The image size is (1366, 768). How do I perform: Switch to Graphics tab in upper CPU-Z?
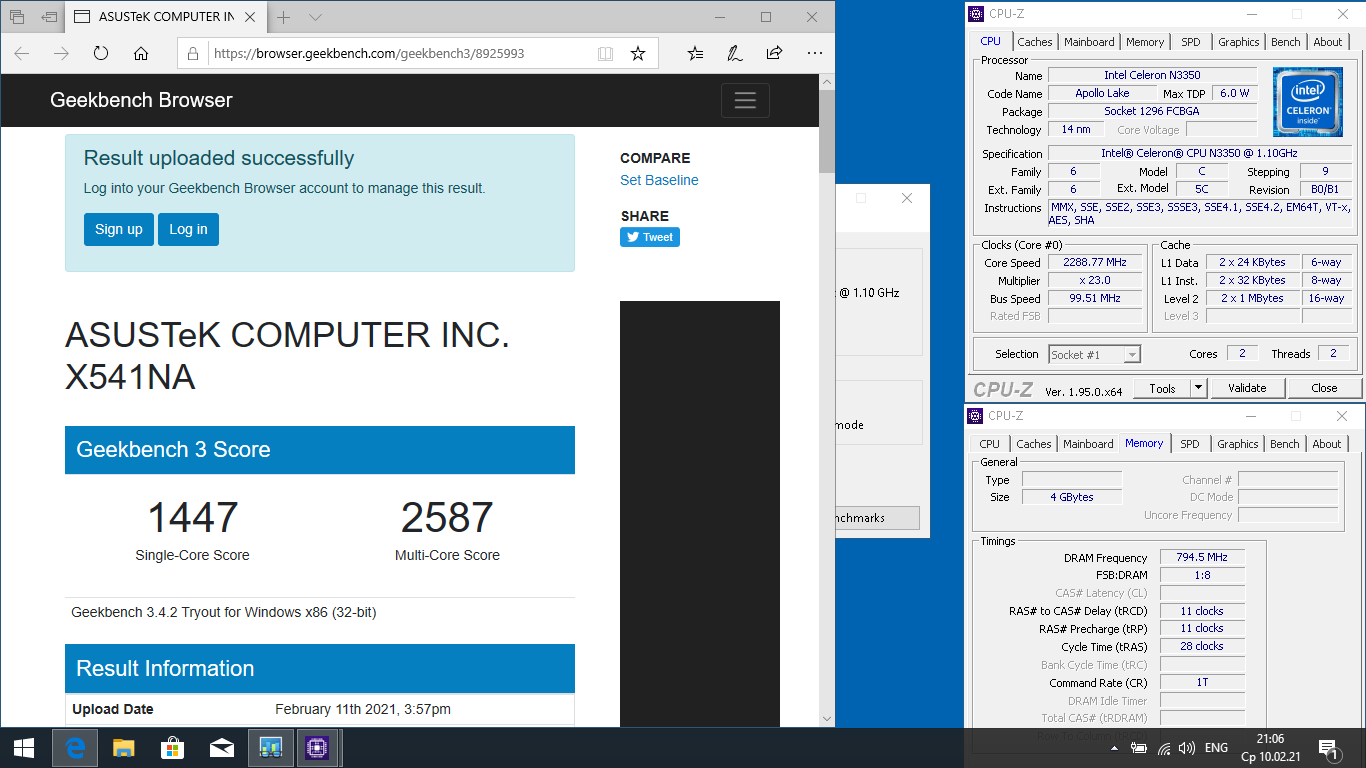[1238, 42]
